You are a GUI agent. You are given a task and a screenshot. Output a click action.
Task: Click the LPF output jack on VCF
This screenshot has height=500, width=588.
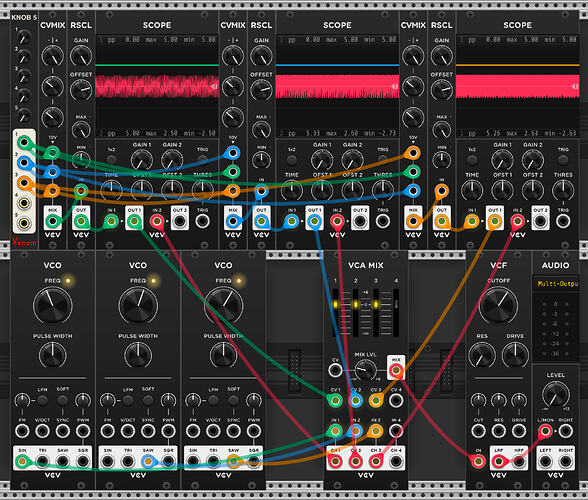point(499,461)
